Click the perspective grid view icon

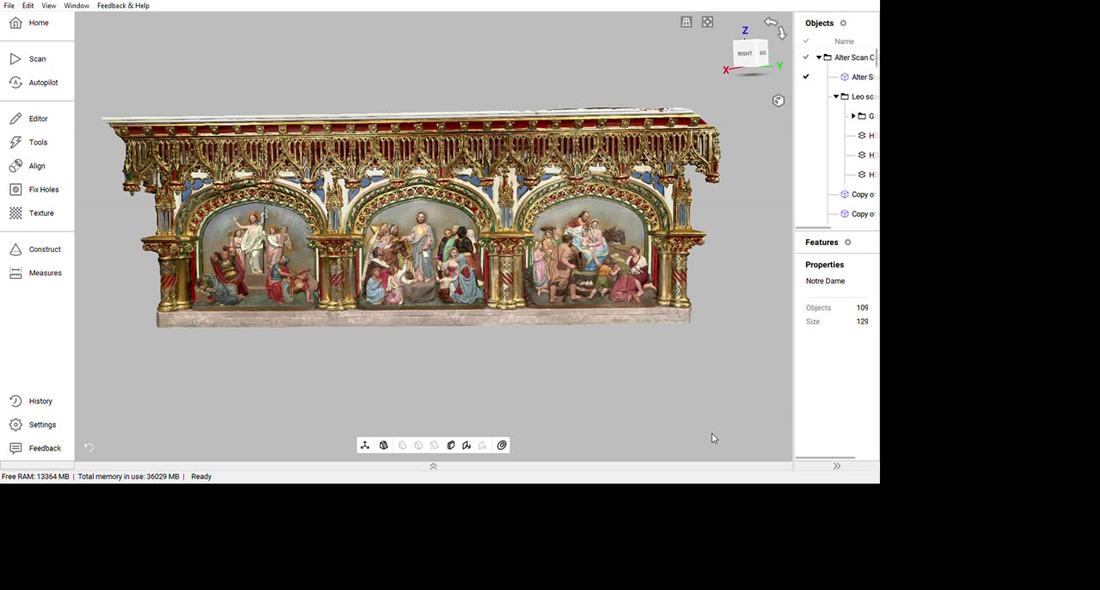point(686,22)
